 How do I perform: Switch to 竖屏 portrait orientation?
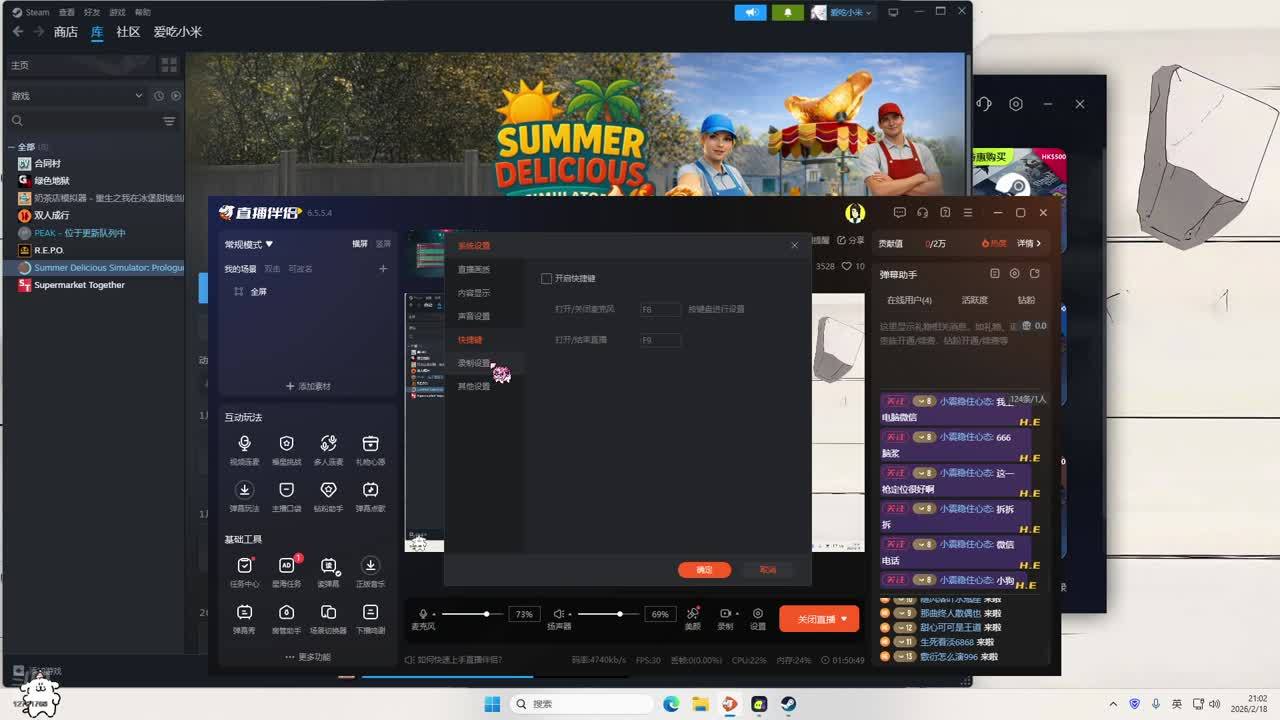pyautogui.click(x=383, y=244)
